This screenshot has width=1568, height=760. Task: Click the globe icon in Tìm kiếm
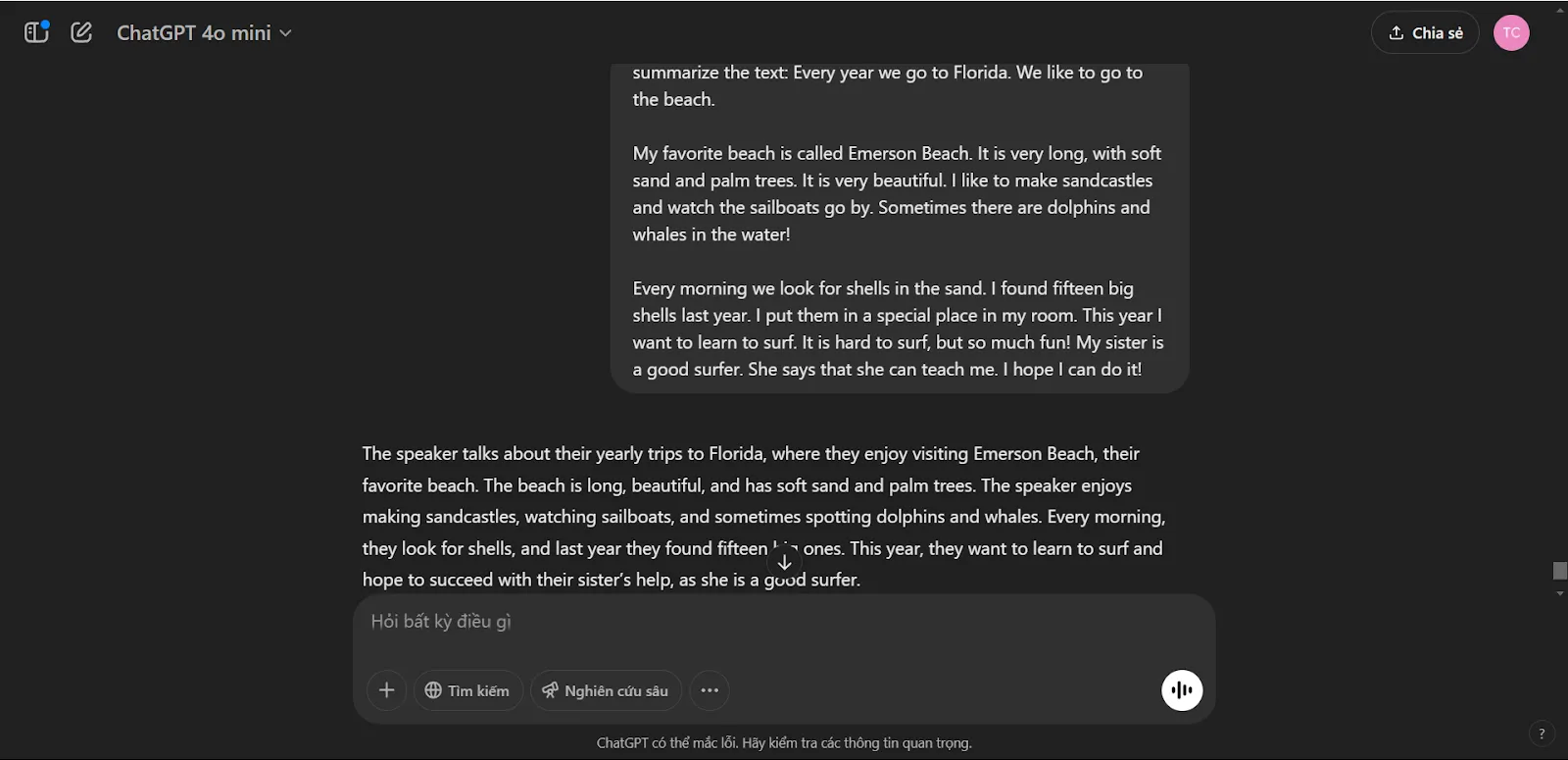pyautogui.click(x=433, y=690)
